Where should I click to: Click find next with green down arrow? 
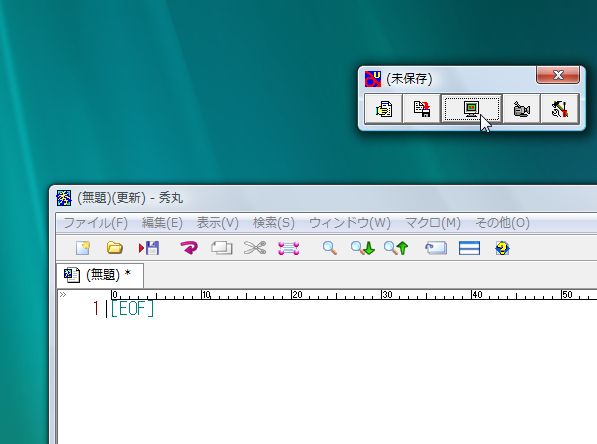[x=363, y=248]
